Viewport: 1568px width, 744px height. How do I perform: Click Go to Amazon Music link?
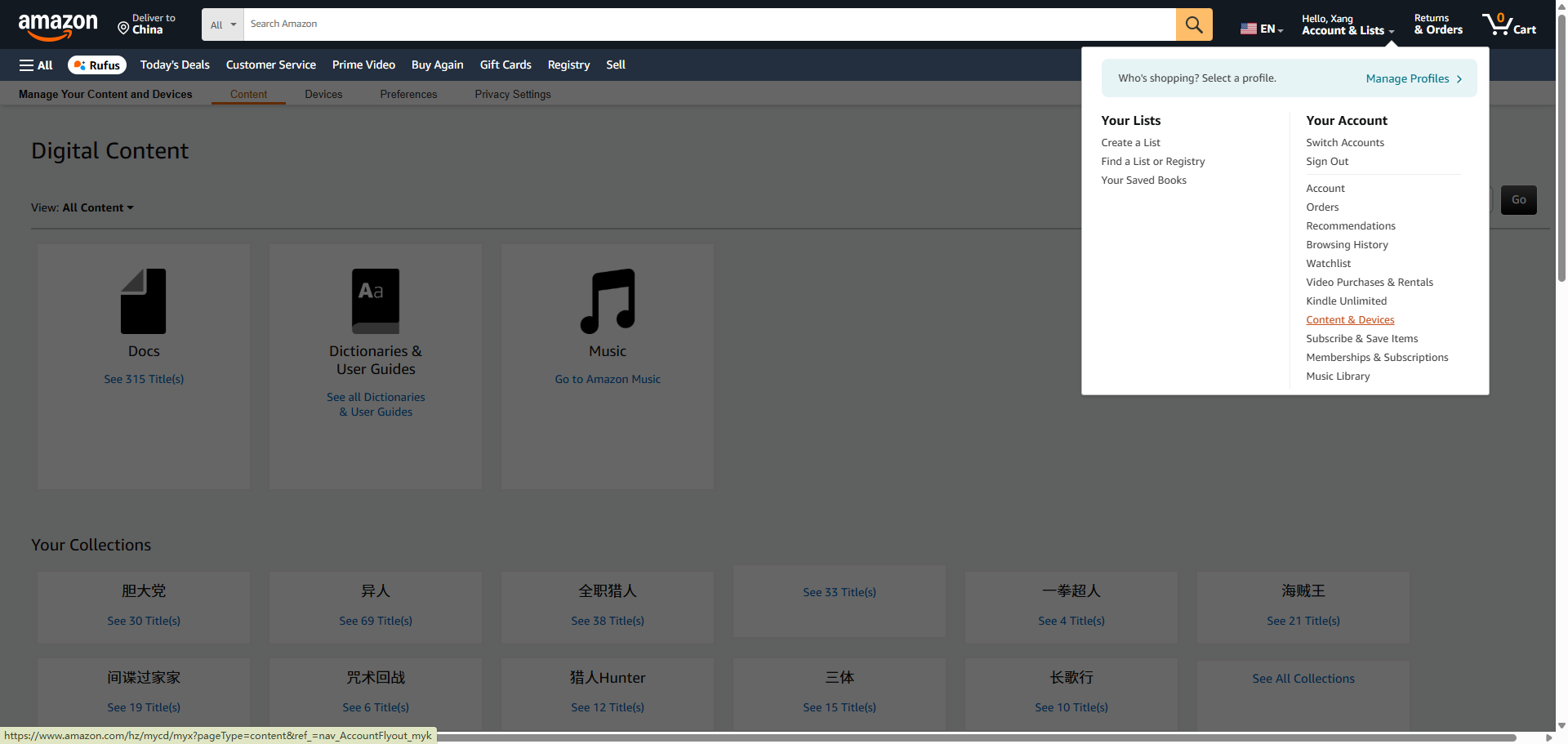point(608,379)
